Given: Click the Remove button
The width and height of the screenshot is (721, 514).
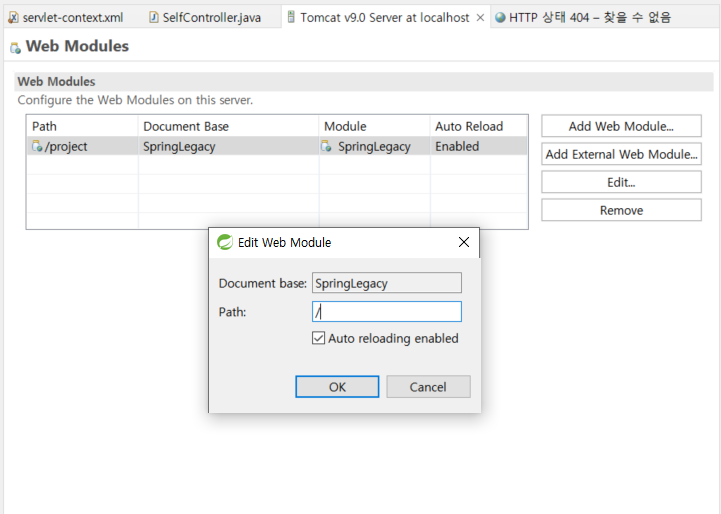Looking at the screenshot, I should (x=621, y=210).
